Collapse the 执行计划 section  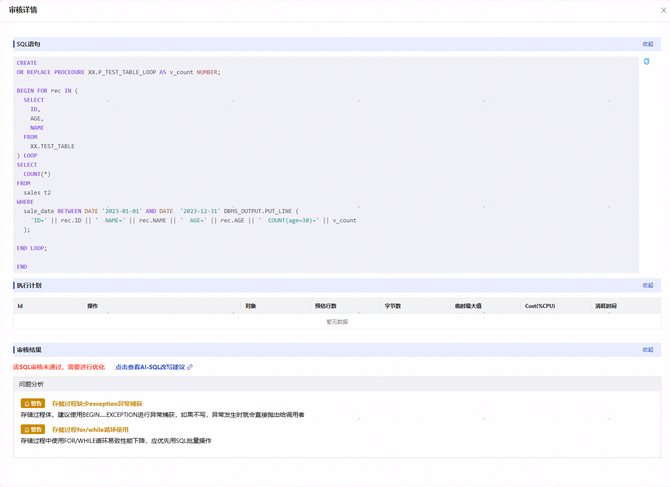pyautogui.click(x=647, y=285)
